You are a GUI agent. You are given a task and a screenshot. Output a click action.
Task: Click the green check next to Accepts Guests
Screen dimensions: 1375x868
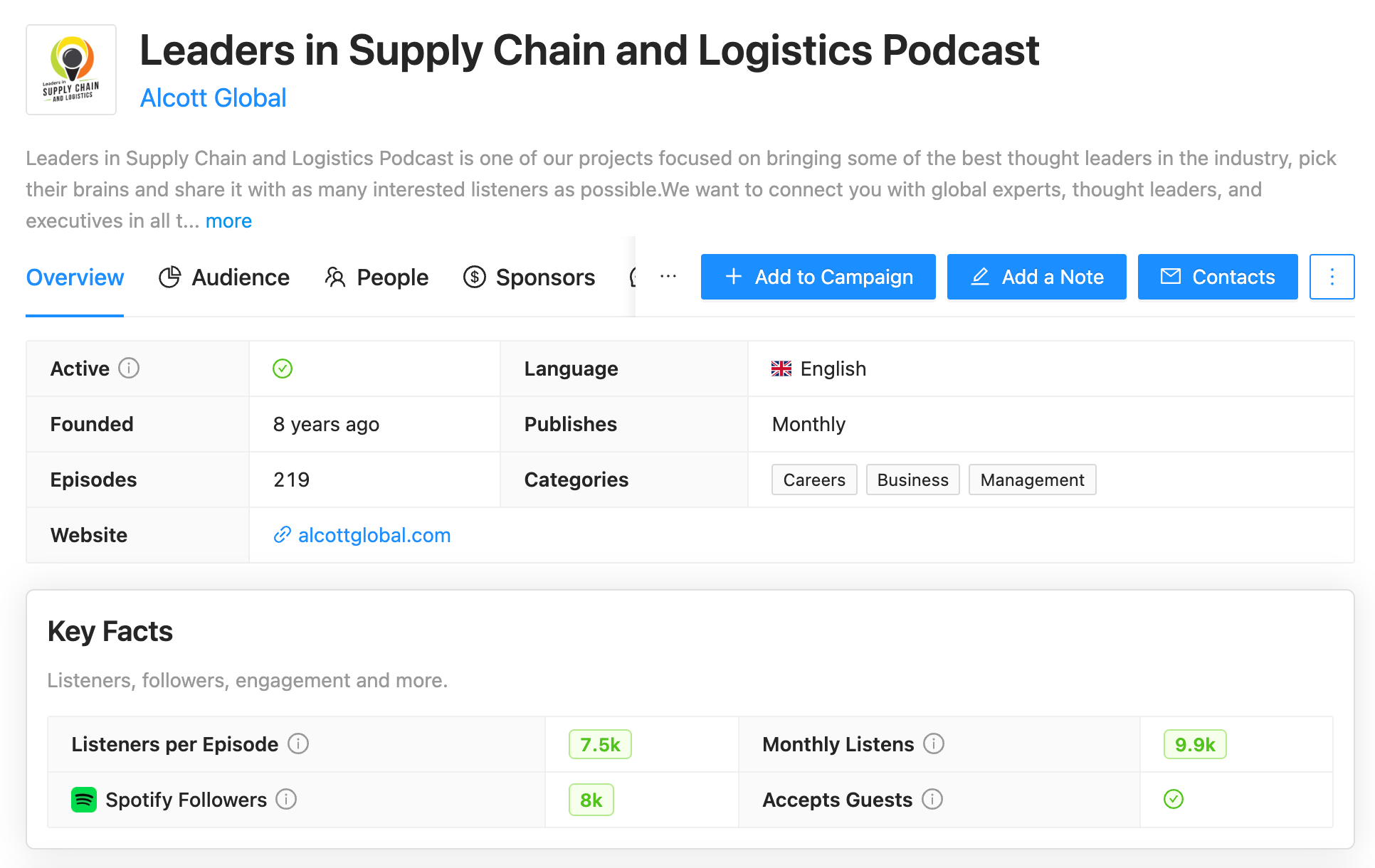pos(1173,800)
